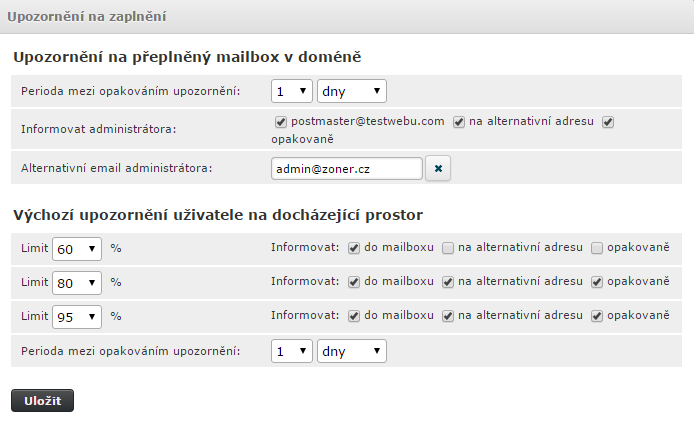Click the Uložit save button
694x437 pixels.
pyautogui.click(x=42, y=401)
